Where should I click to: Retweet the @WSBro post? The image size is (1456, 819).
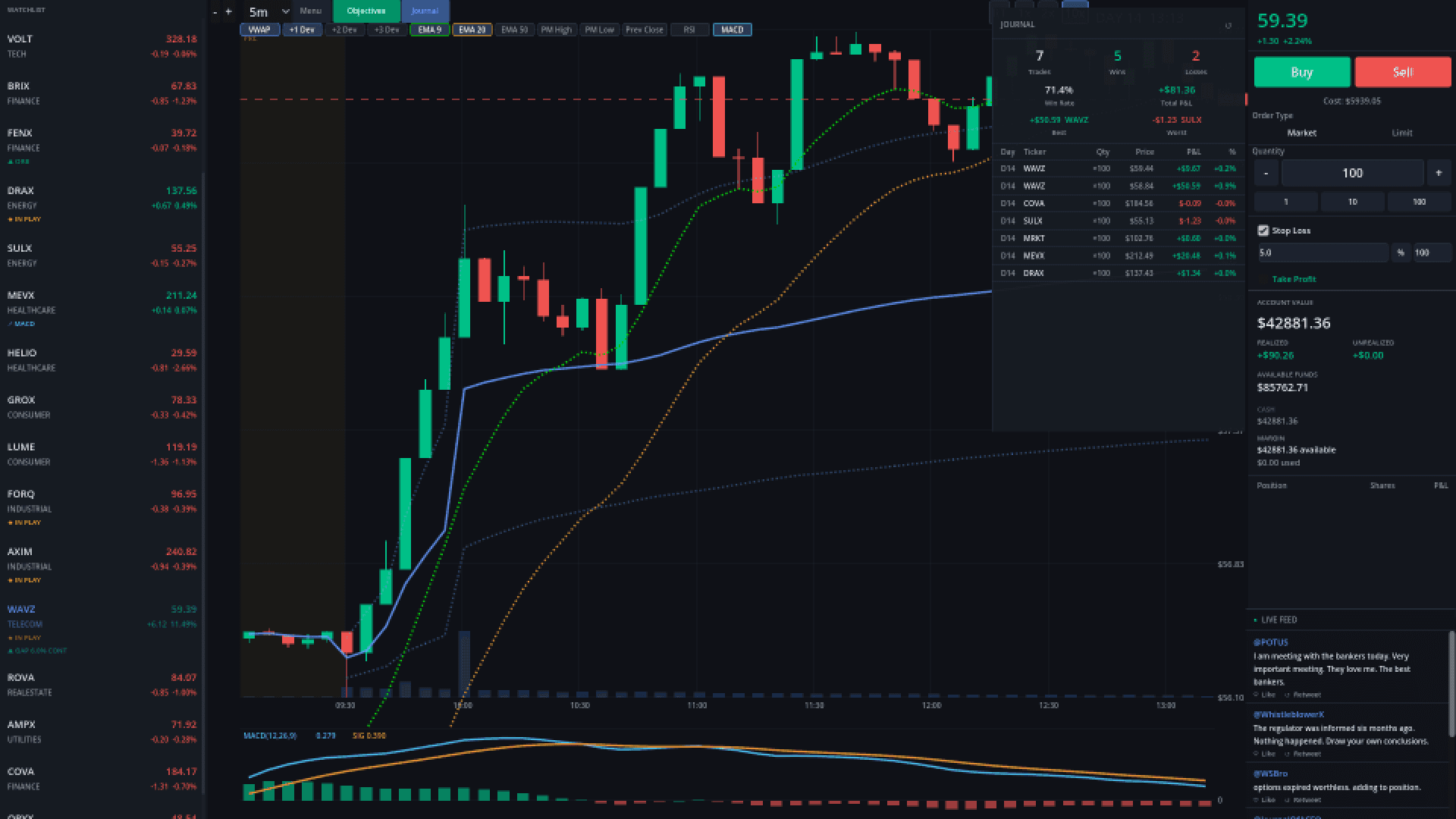1303,800
